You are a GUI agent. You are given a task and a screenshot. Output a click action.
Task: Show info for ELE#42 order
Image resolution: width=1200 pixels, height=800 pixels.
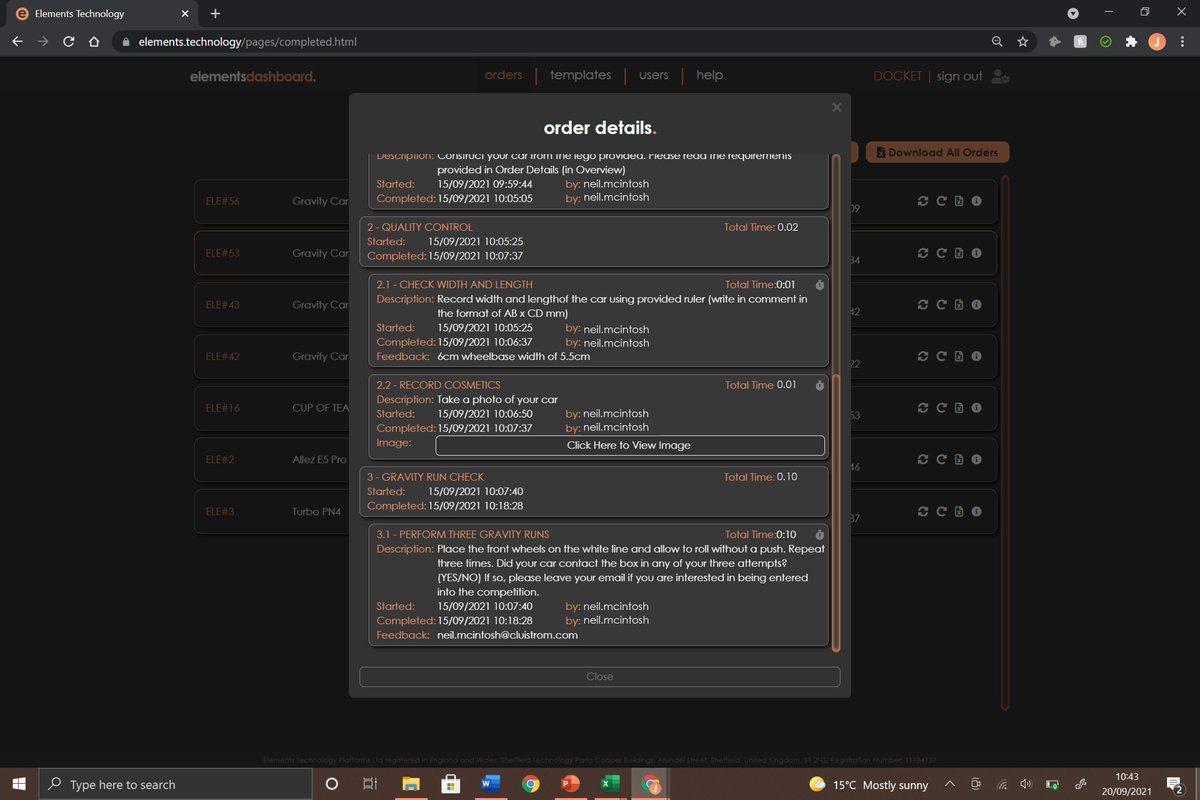tap(976, 356)
